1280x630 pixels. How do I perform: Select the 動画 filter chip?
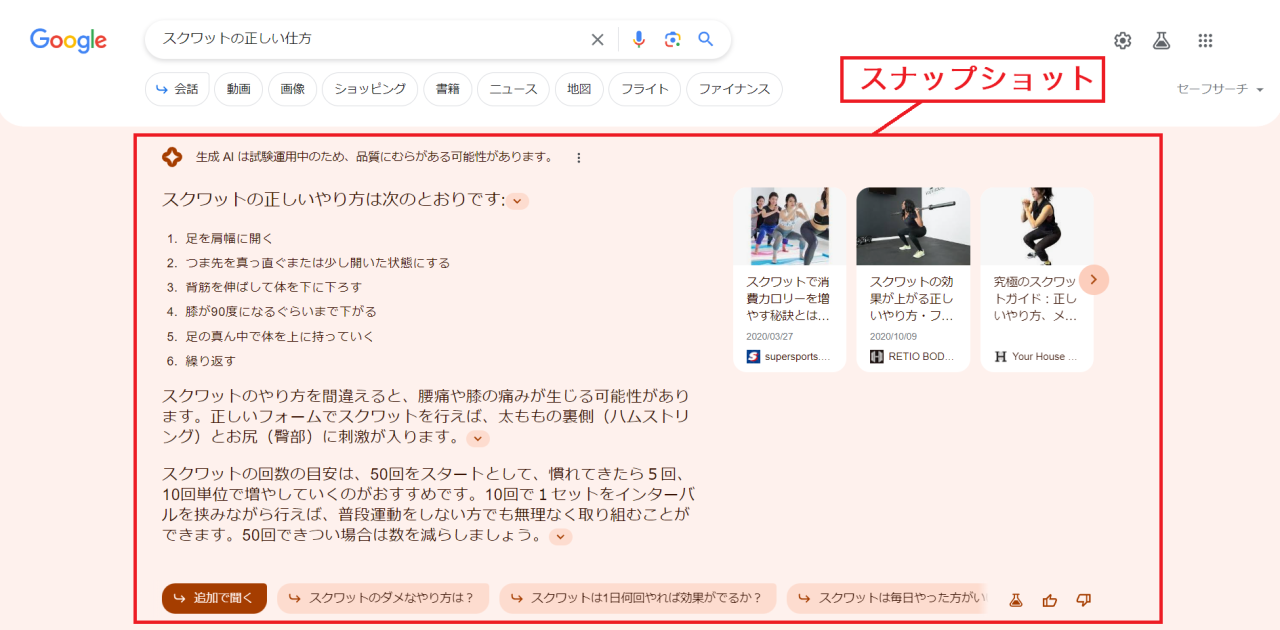[x=239, y=89]
